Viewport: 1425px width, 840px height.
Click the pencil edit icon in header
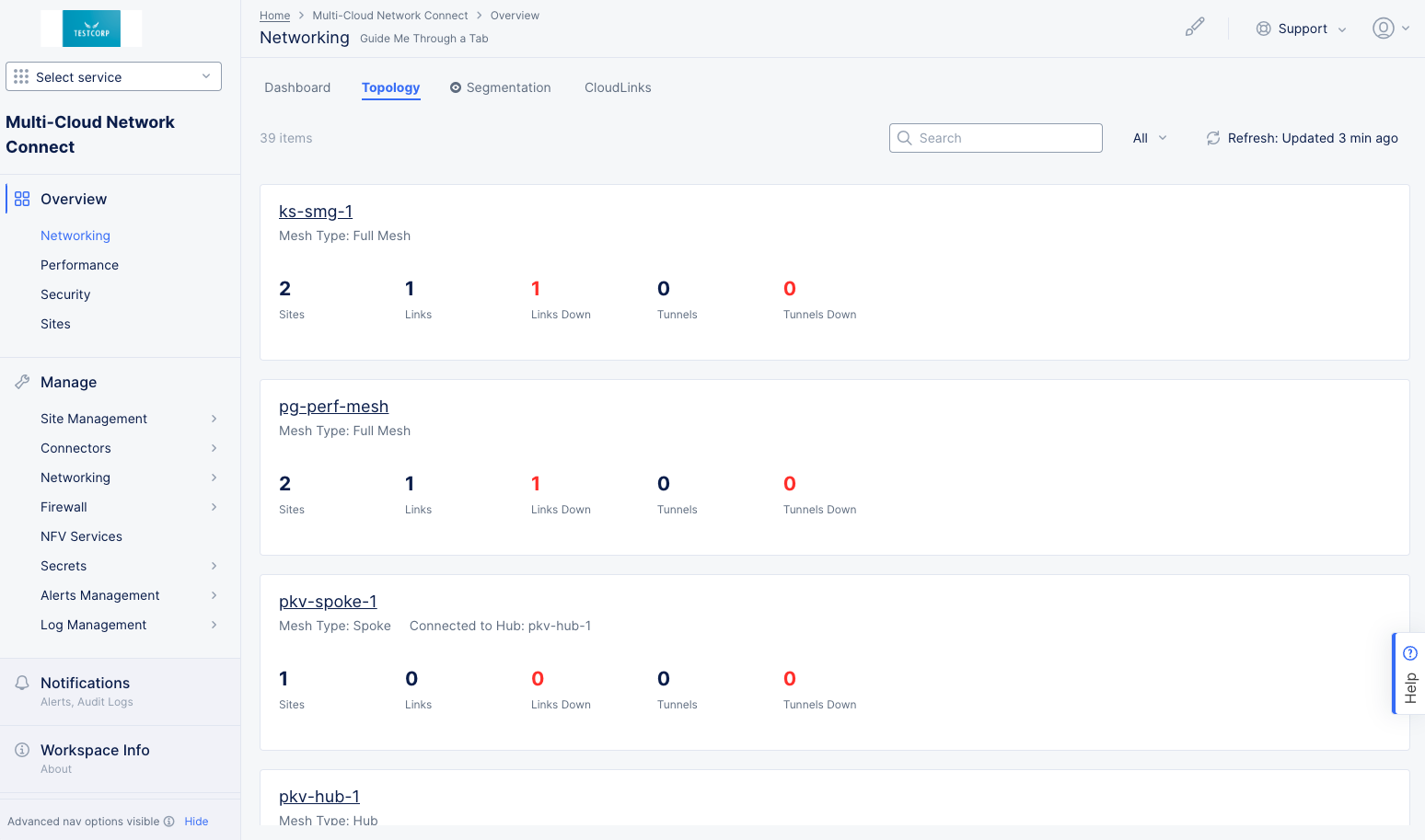1194,28
